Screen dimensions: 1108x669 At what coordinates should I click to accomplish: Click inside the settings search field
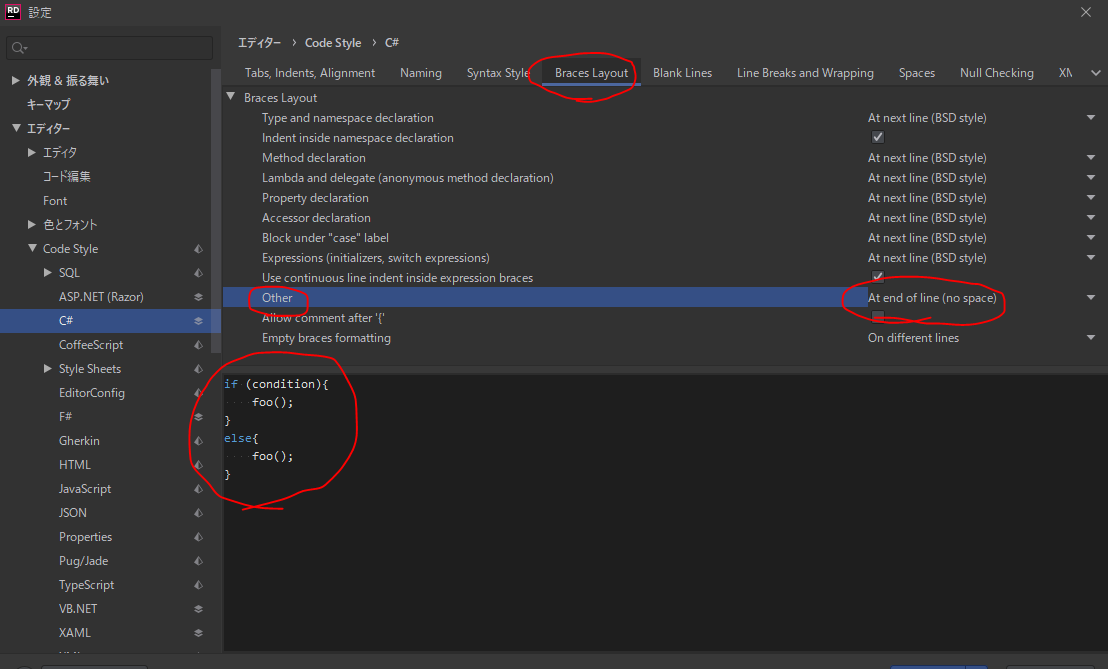[x=115, y=48]
